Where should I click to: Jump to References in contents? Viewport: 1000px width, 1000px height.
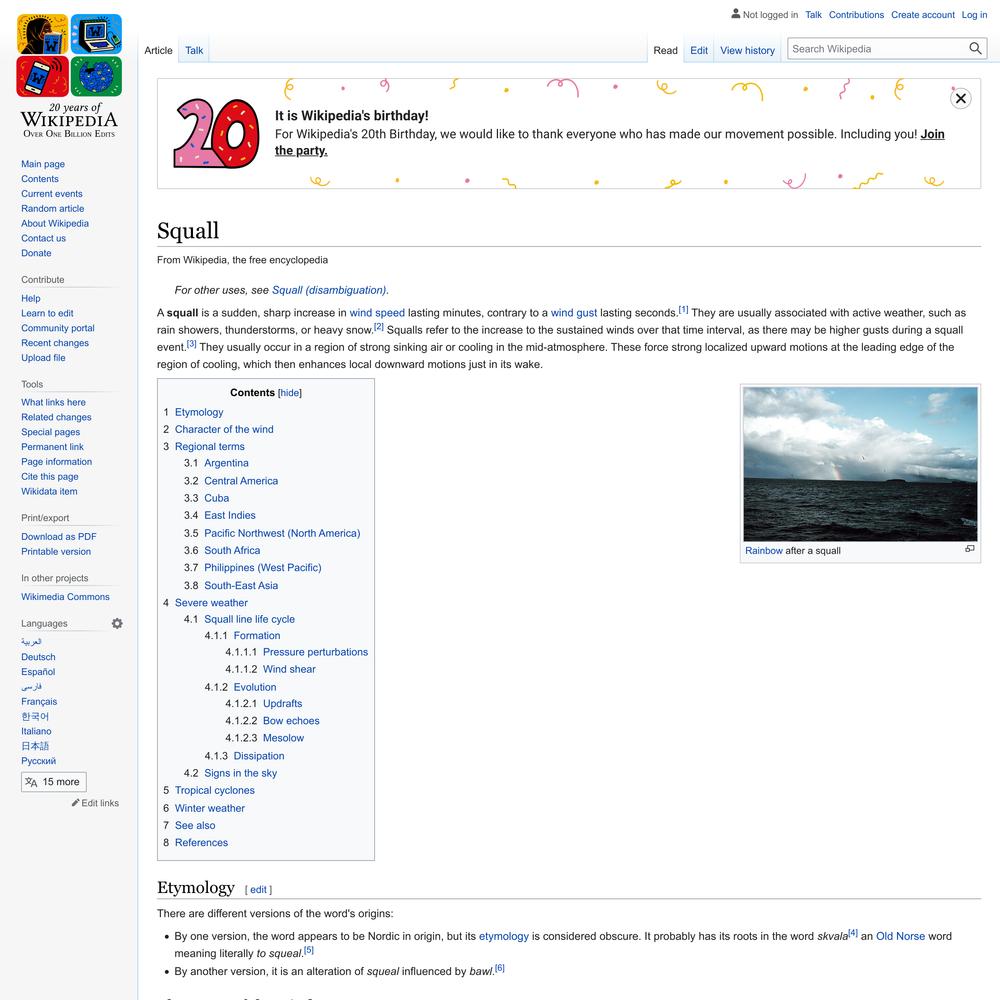coord(201,842)
